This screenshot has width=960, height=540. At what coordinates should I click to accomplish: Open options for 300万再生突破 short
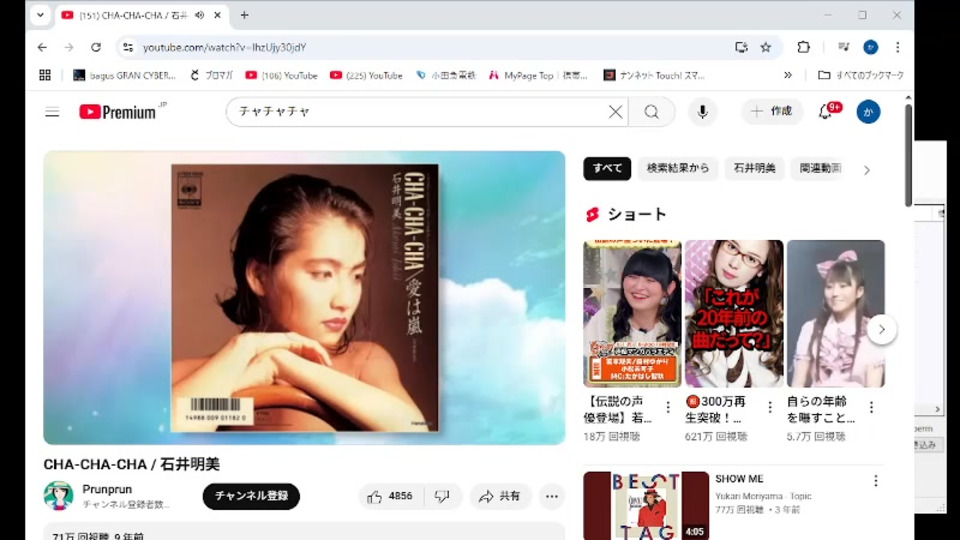(770, 407)
